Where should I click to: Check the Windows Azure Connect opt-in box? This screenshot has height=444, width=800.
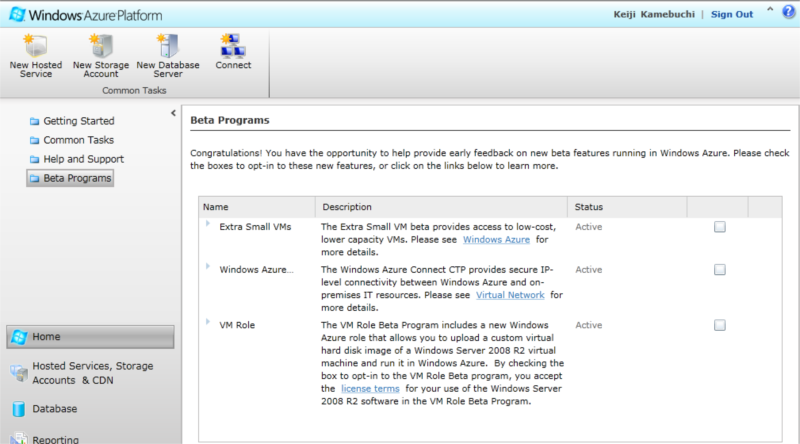(x=719, y=270)
